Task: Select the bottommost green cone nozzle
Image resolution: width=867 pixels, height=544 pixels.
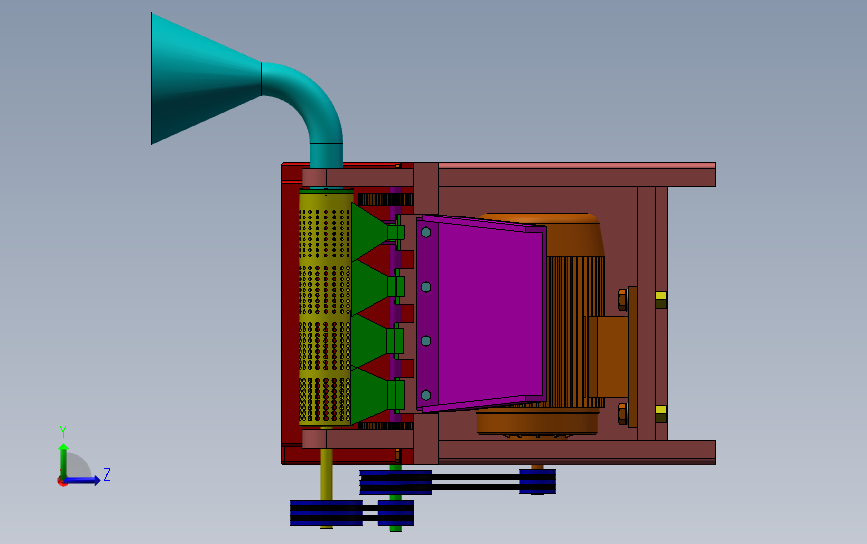Action: pos(369,395)
